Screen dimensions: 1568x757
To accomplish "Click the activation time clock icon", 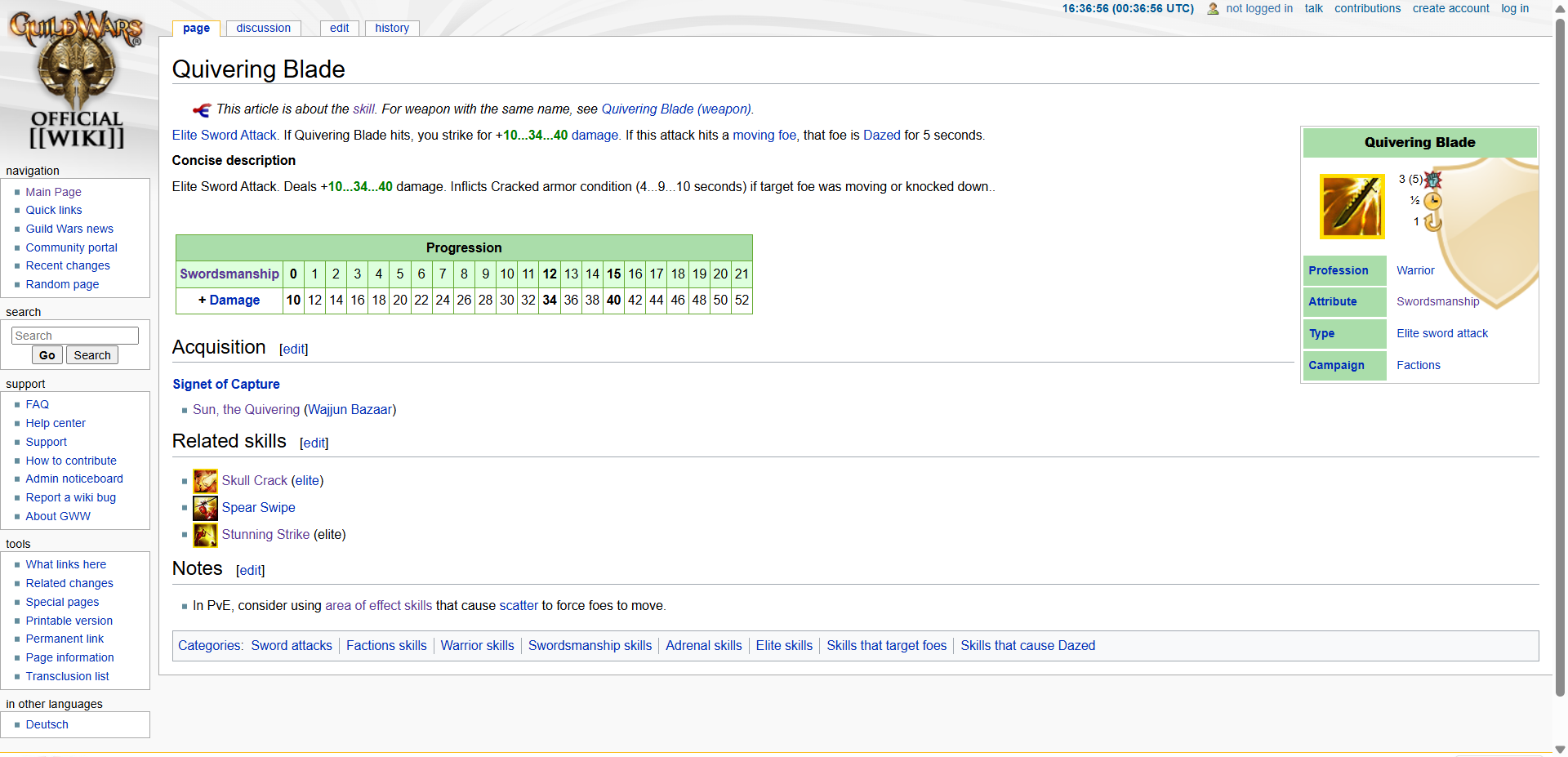I will (x=1433, y=201).
